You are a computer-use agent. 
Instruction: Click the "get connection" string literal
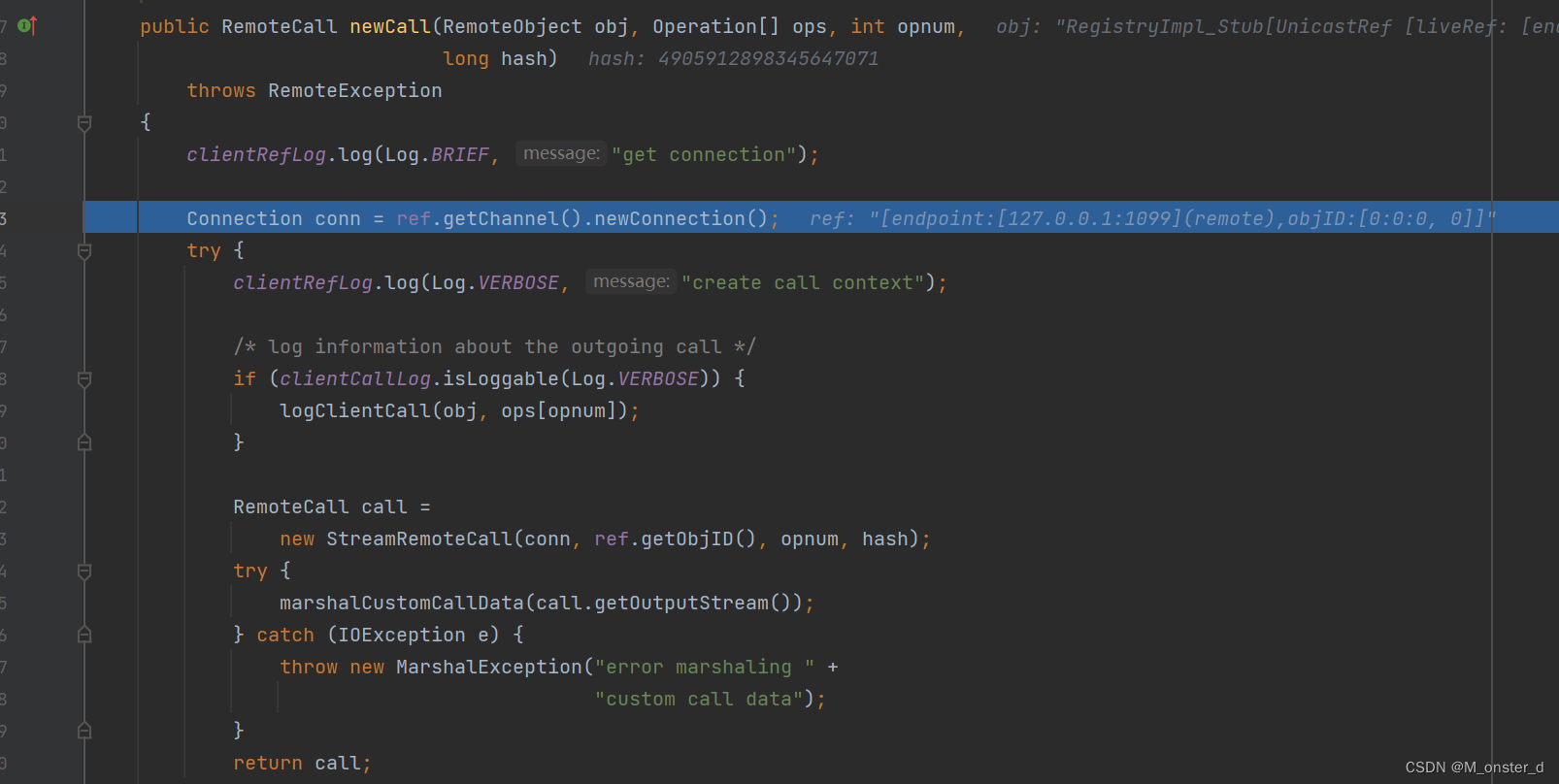[704, 155]
